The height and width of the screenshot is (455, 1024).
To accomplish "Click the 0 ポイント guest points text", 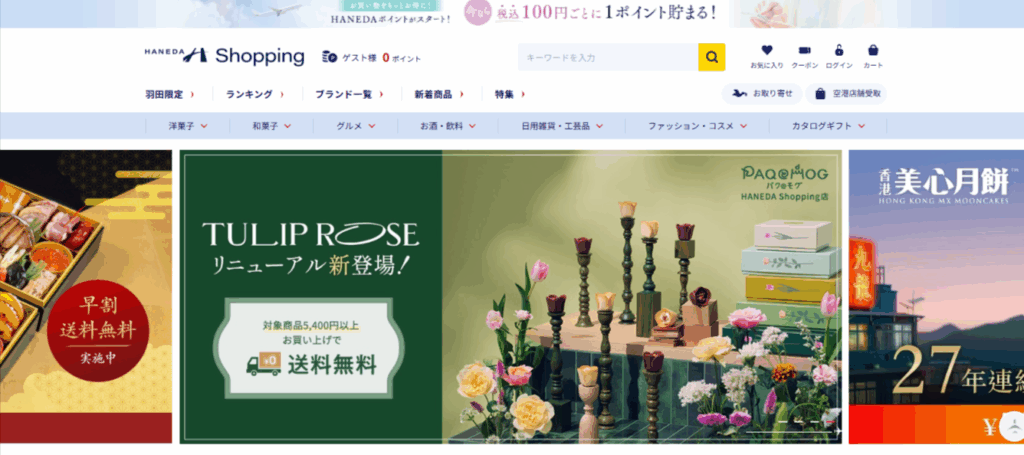I will (x=402, y=58).
